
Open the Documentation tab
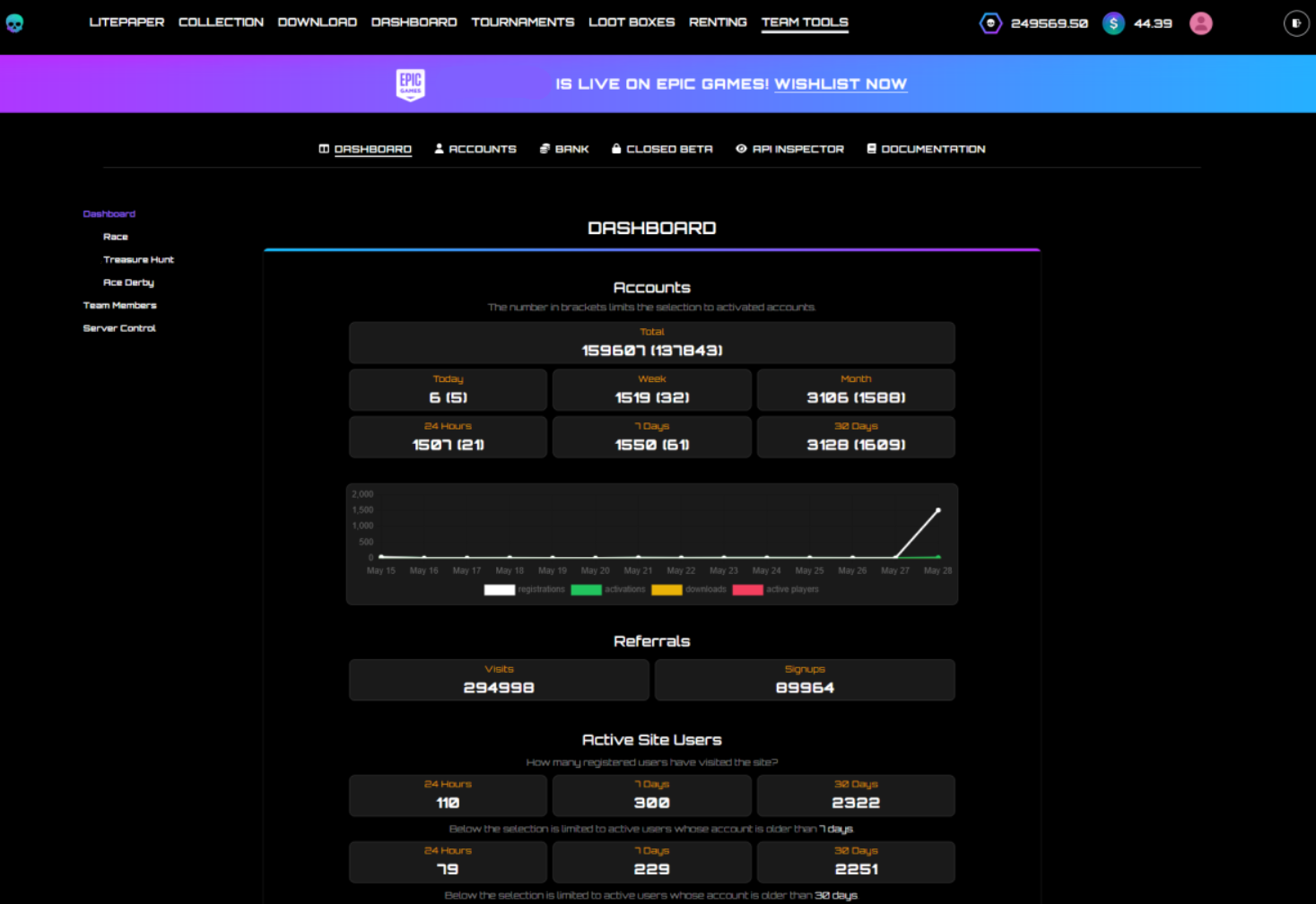(x=926, y=149)
